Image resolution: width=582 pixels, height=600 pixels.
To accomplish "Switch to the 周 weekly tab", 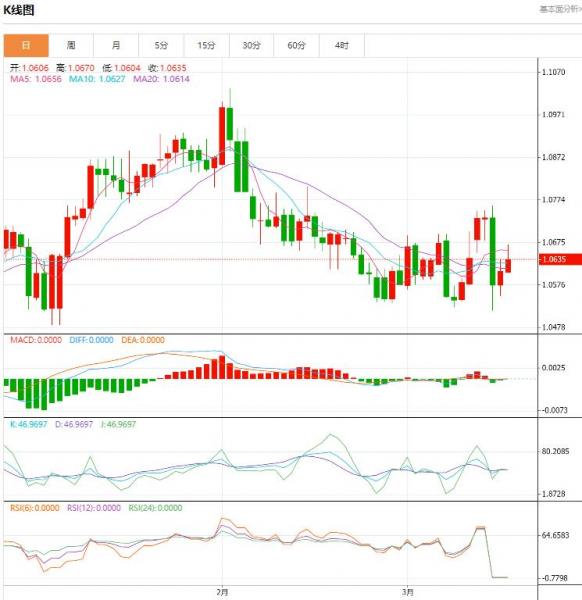I will pyautogui.click(x=71, y=46).
